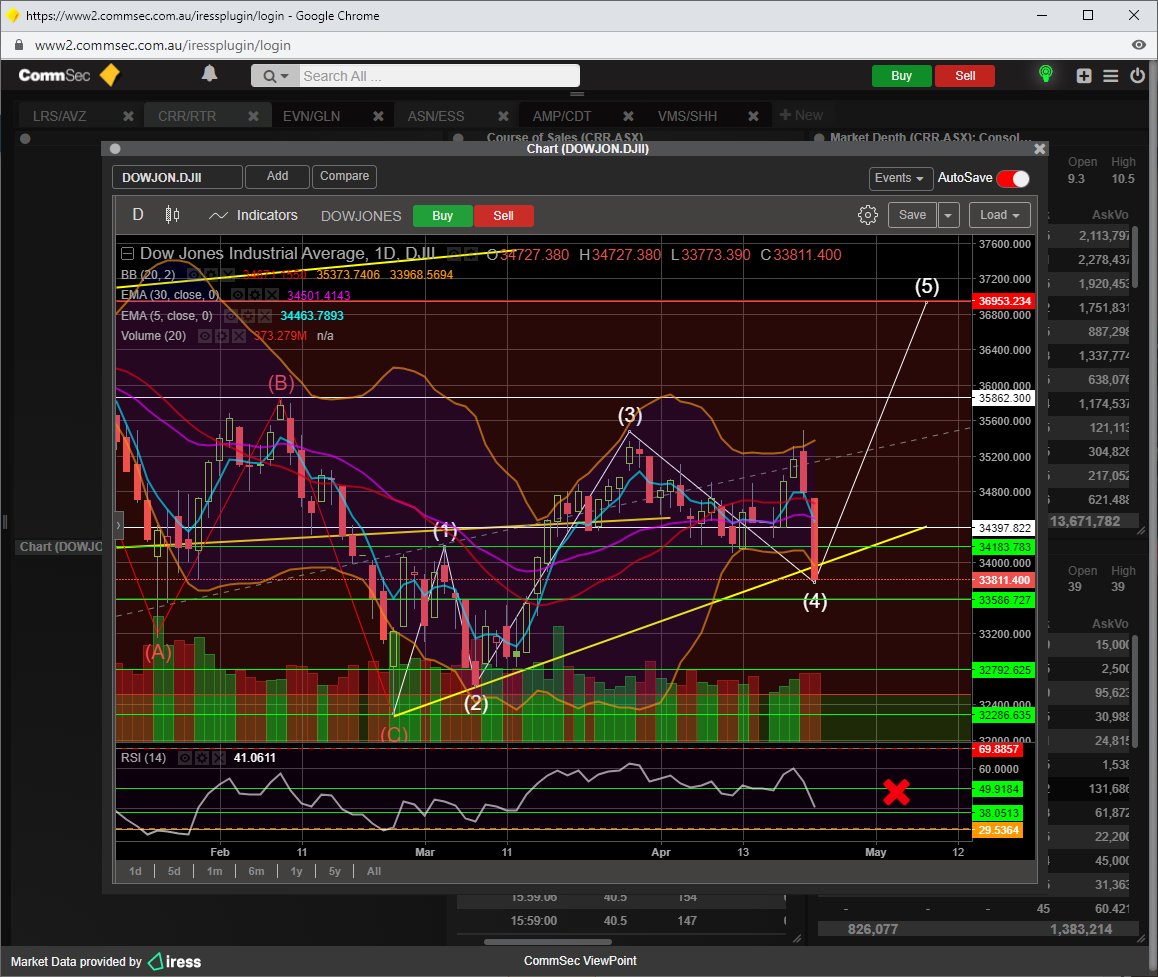Toggle visibility of BB indicator
The image size is (1158, 977).
[195, 275]
